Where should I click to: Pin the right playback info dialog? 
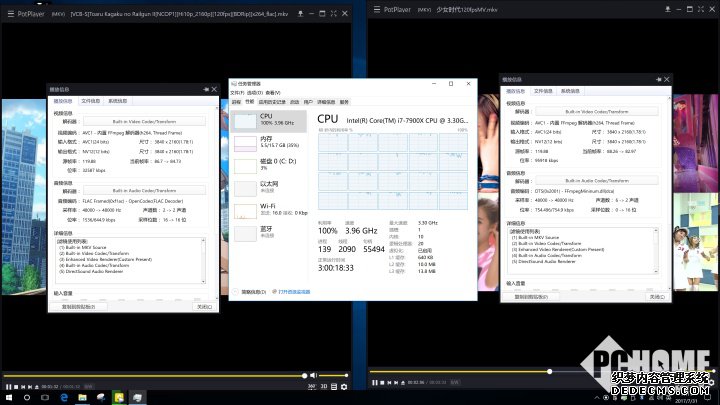pyautogui.click(x=658, y=79)
